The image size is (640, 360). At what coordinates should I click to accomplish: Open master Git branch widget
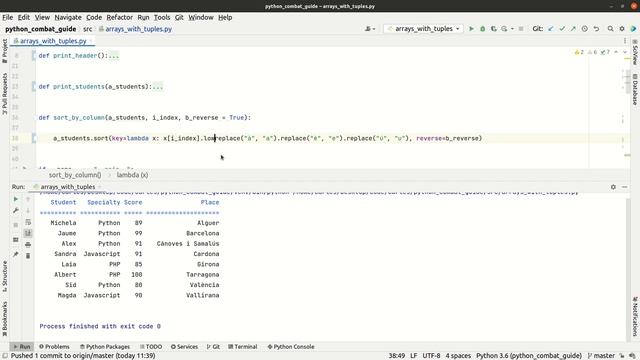coord(601,356)
